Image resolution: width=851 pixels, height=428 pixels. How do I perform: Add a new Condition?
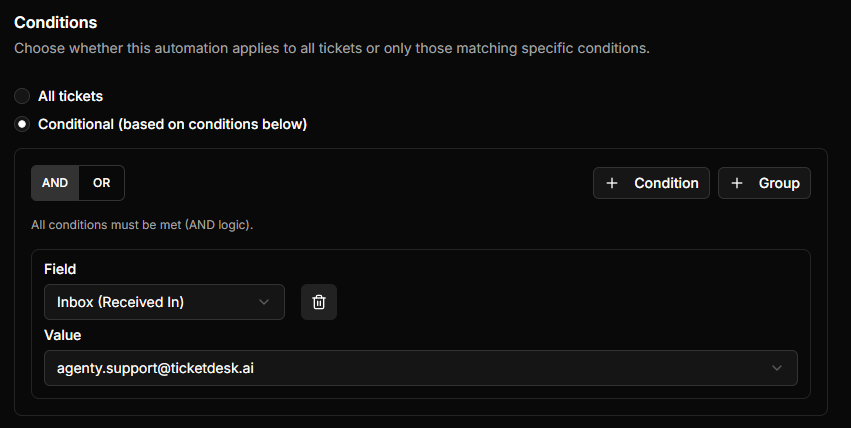pyautogui.click(x=651, y=183)
